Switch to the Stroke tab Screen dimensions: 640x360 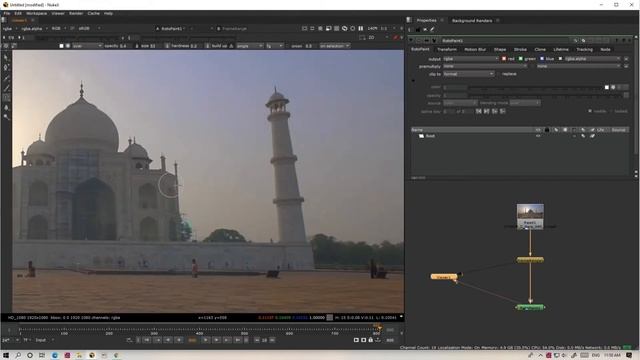point(520,49)
